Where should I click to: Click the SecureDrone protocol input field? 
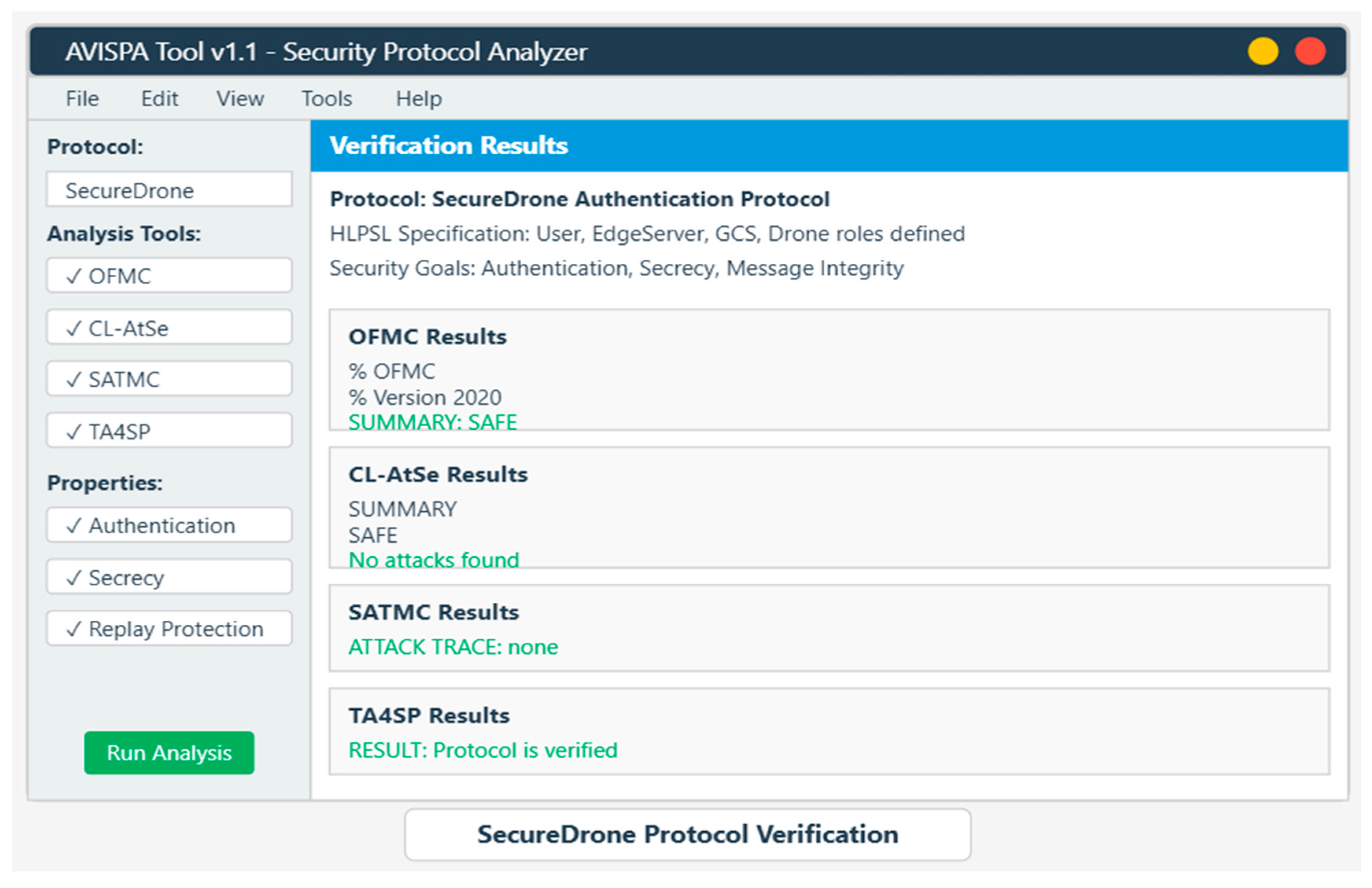[169, 190]
